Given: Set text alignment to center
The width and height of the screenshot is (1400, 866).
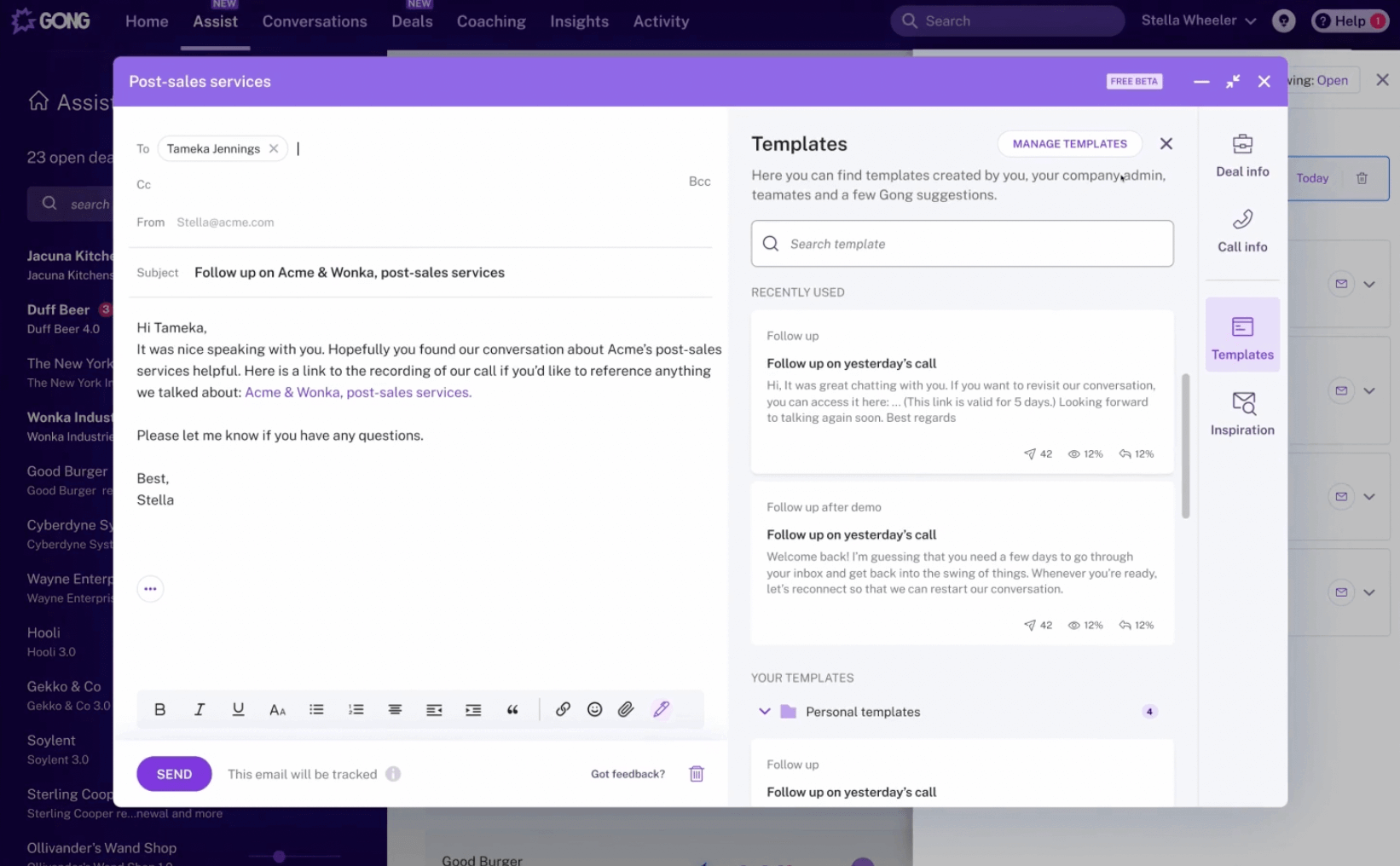Looking at the screenshot, I should click(395, 709).
